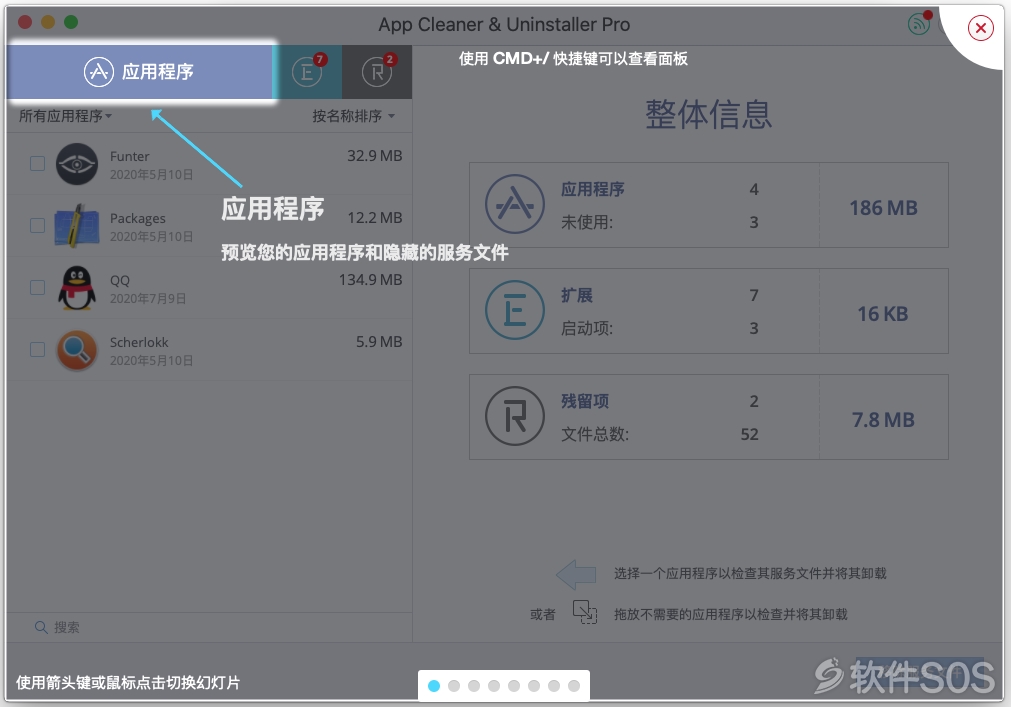Click the QQ penguin icon
This screenshot has width=1011, height=707.
point(77,287)
